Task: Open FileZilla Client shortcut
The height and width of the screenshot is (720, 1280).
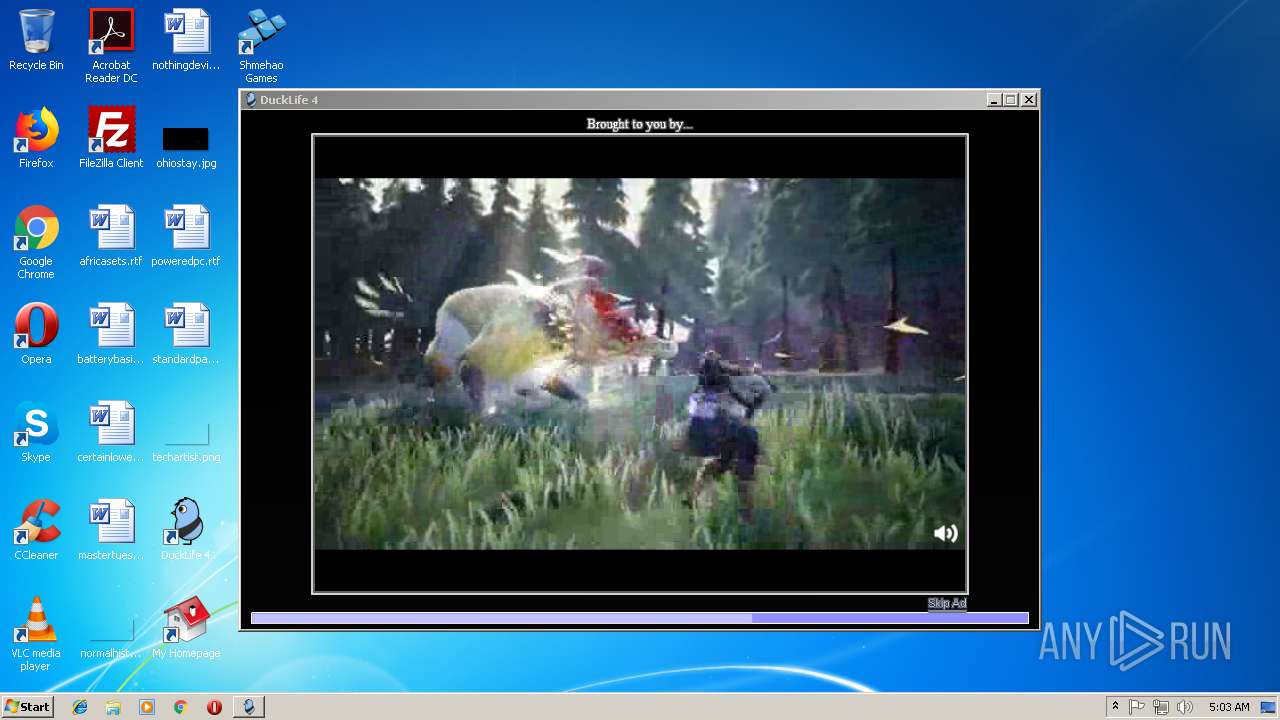Action: tap(111, 138)
